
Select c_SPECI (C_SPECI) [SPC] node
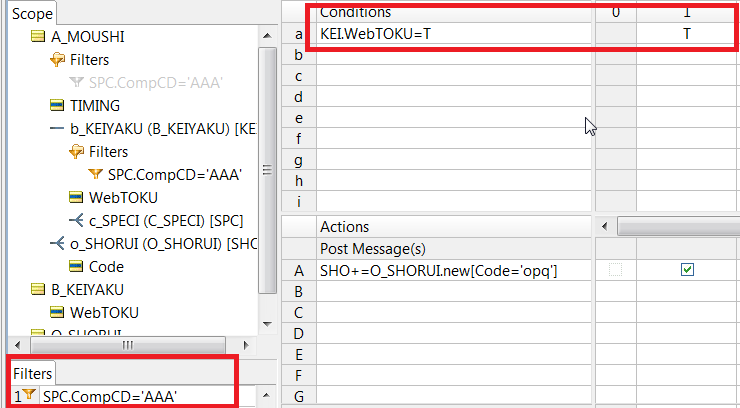click(x=166, y=221)
